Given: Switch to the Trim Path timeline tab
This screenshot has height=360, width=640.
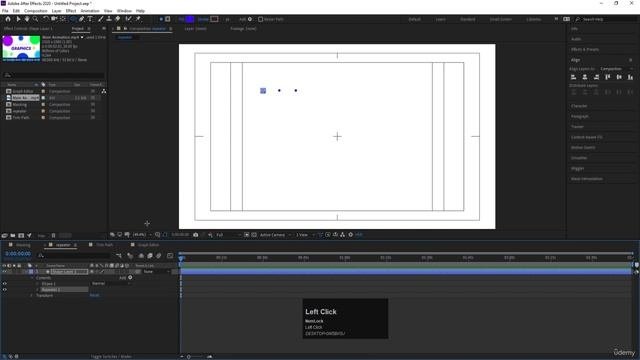Looking at the screenshot, I should tap(104, 245).
